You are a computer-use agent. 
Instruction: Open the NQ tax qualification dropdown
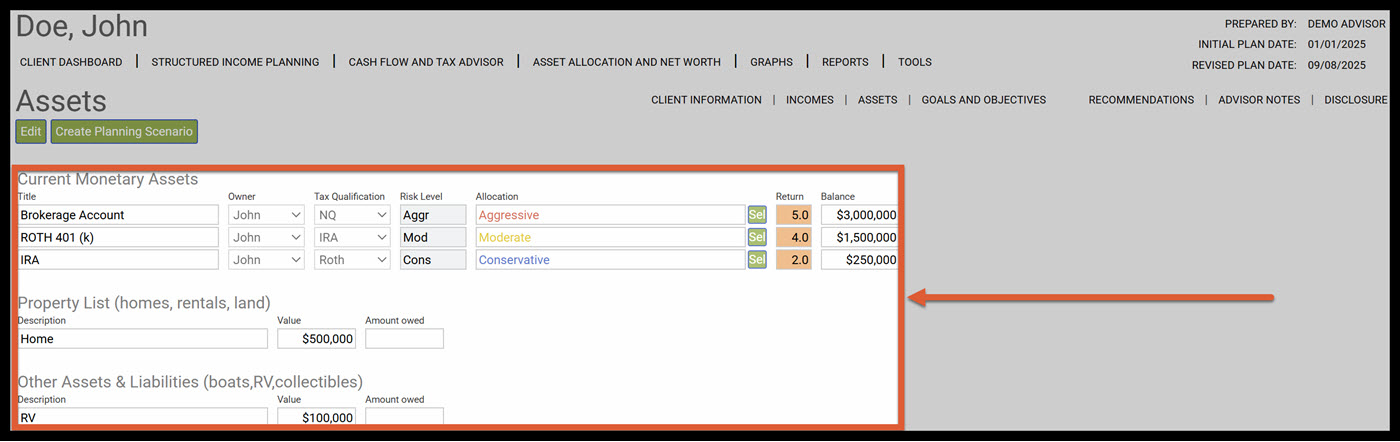coord(352,215)
